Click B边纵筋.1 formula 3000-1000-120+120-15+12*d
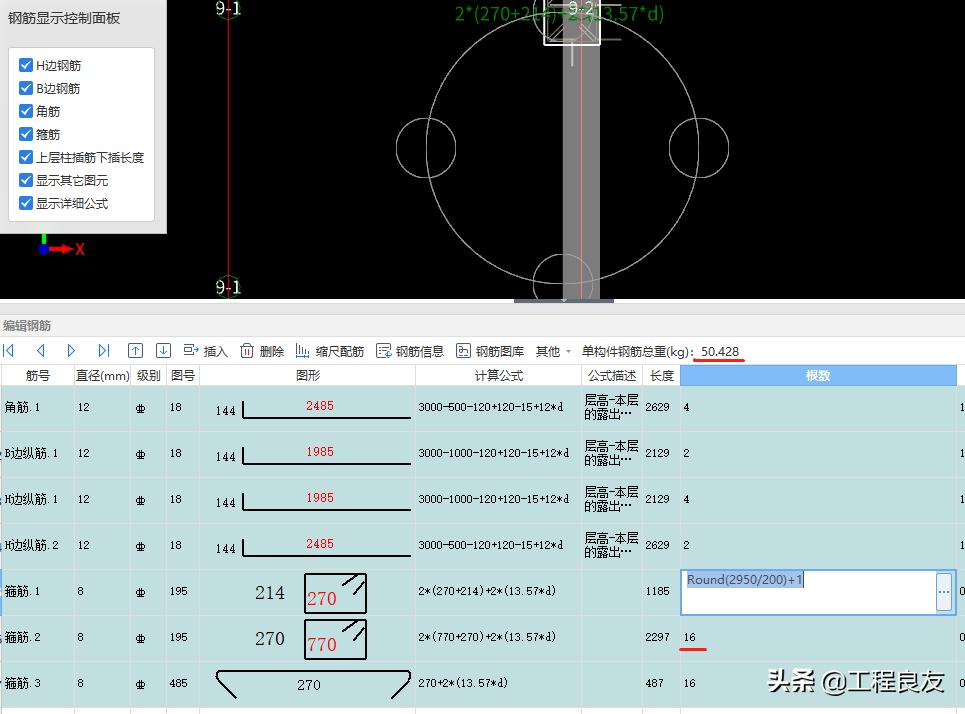This screenshot has width=965, height=714. [494, 453]
